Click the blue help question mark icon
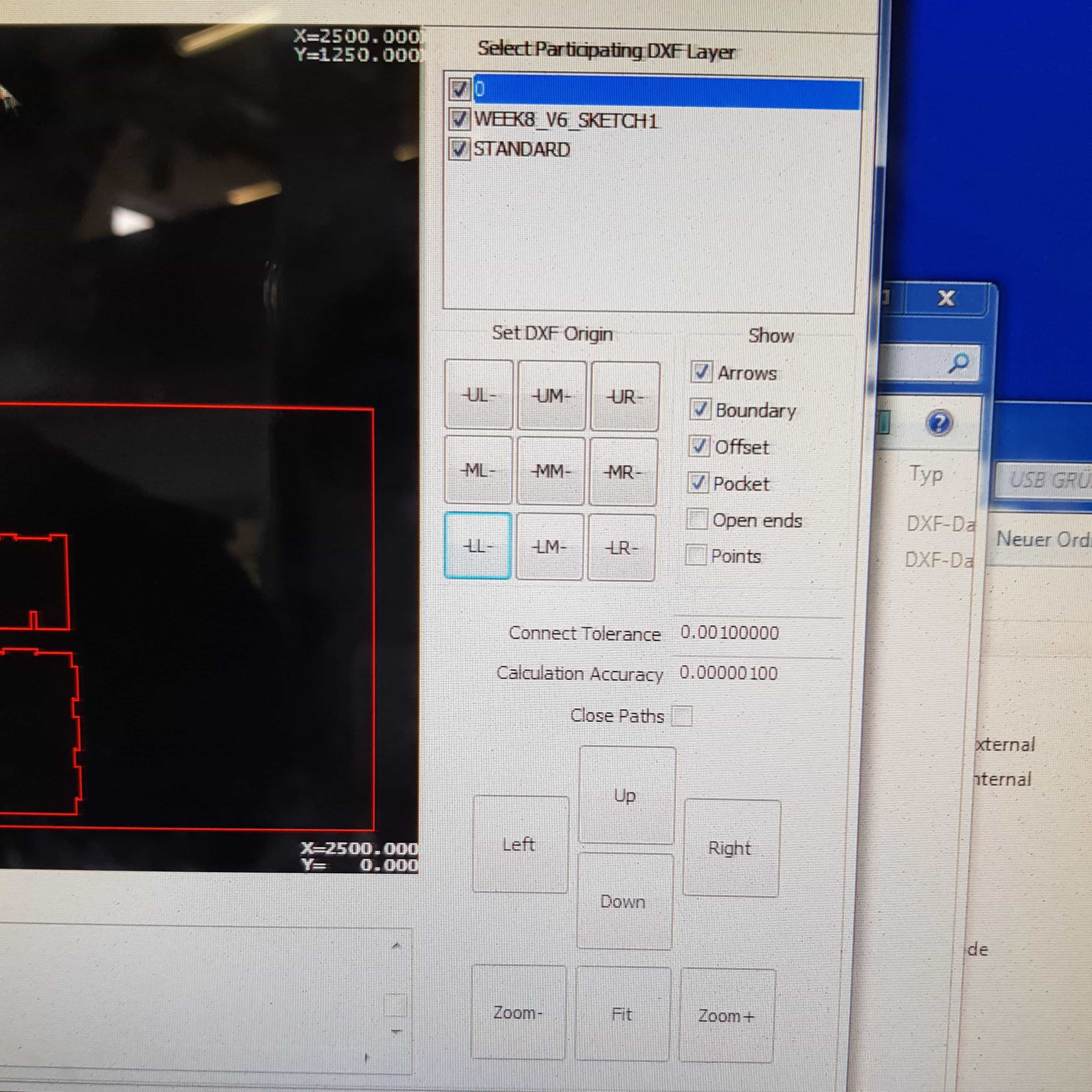This screenshot has height=1092, width=1092. coord(939,423)
